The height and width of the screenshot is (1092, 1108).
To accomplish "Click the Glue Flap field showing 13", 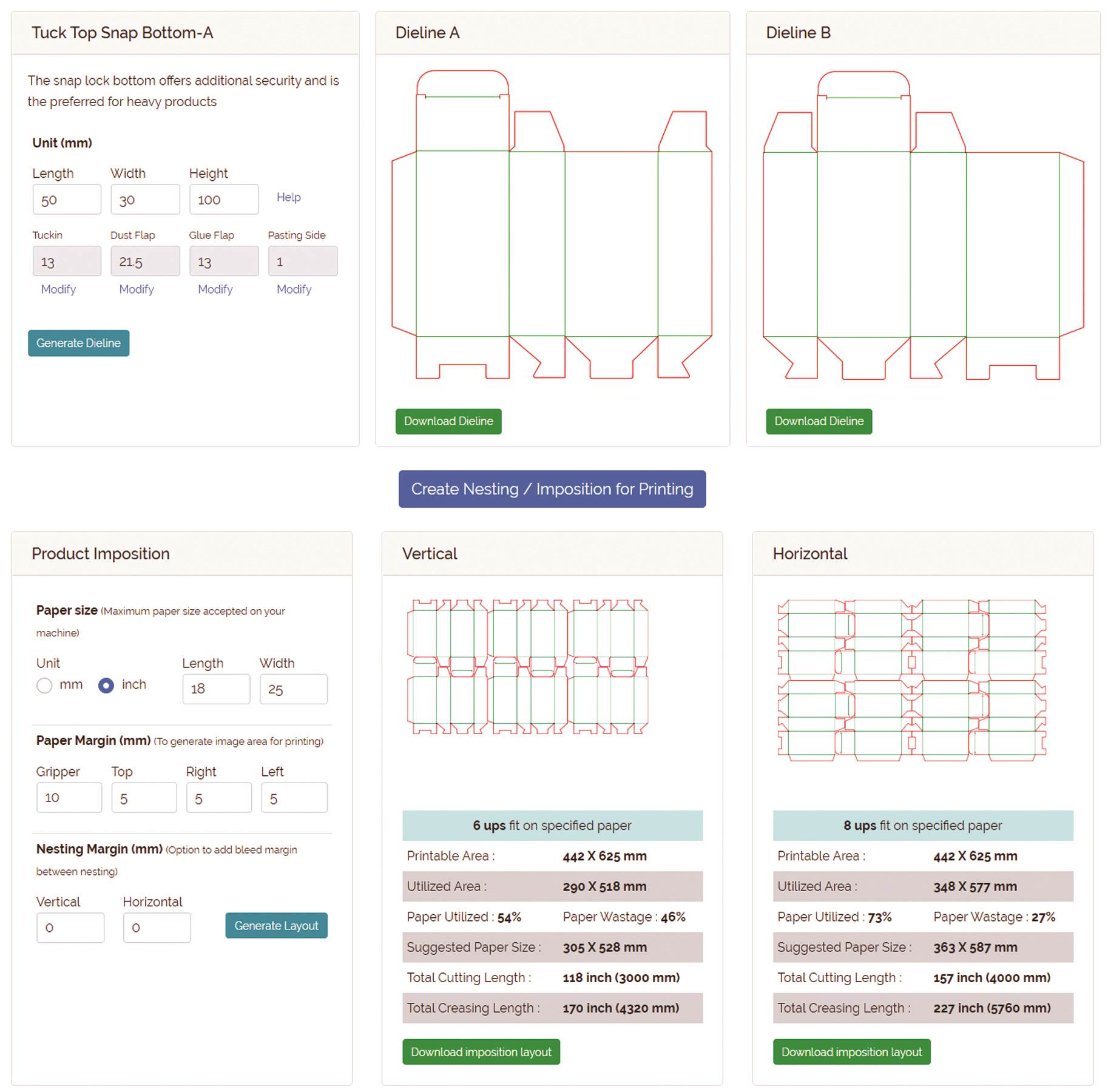I will [224, 261].
